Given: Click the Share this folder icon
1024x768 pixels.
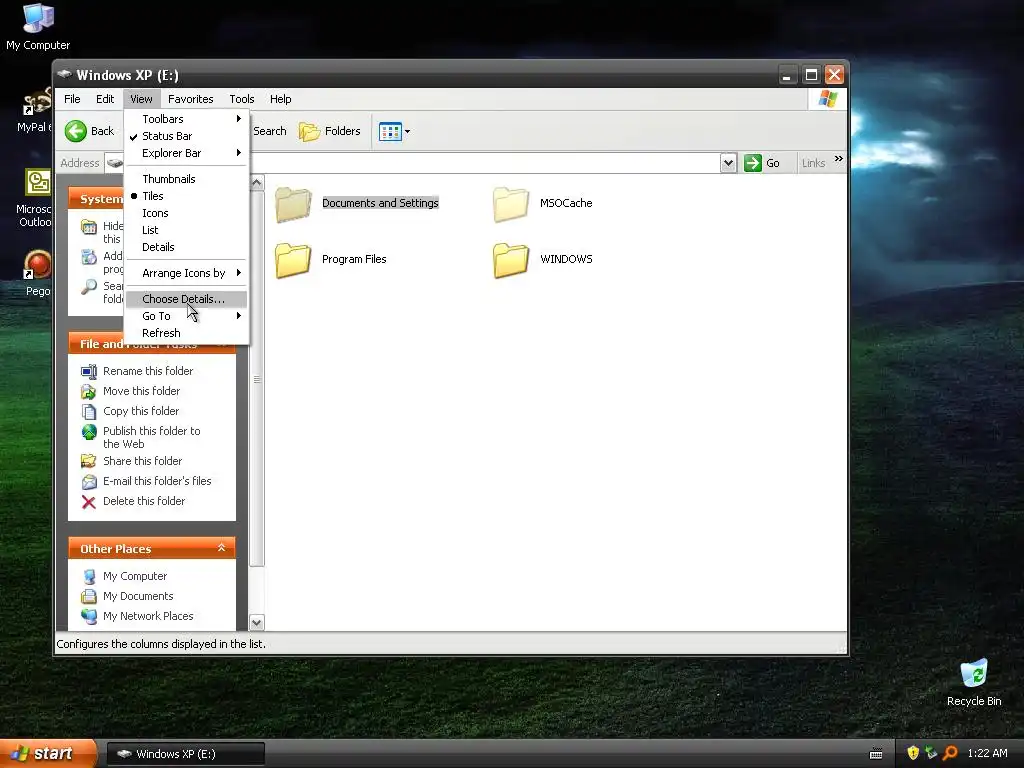Looking at the screenshot, I should [89, 461].
